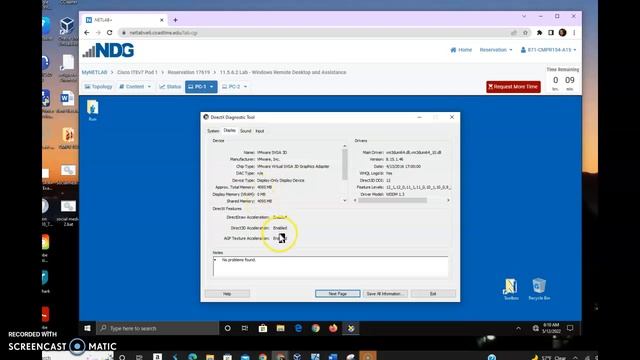This screenshot has width=640, height=360.
Task: Expand the Reservation dropdown menu
Action: click(496, 50)
